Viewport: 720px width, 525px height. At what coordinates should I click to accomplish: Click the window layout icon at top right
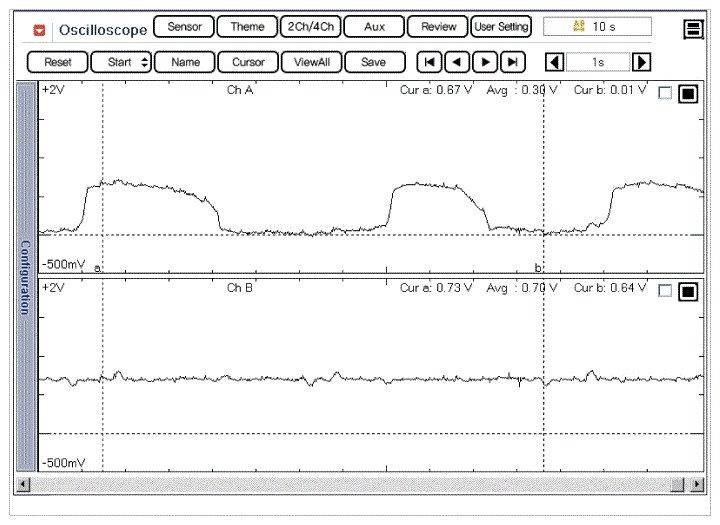click(694, 29)
